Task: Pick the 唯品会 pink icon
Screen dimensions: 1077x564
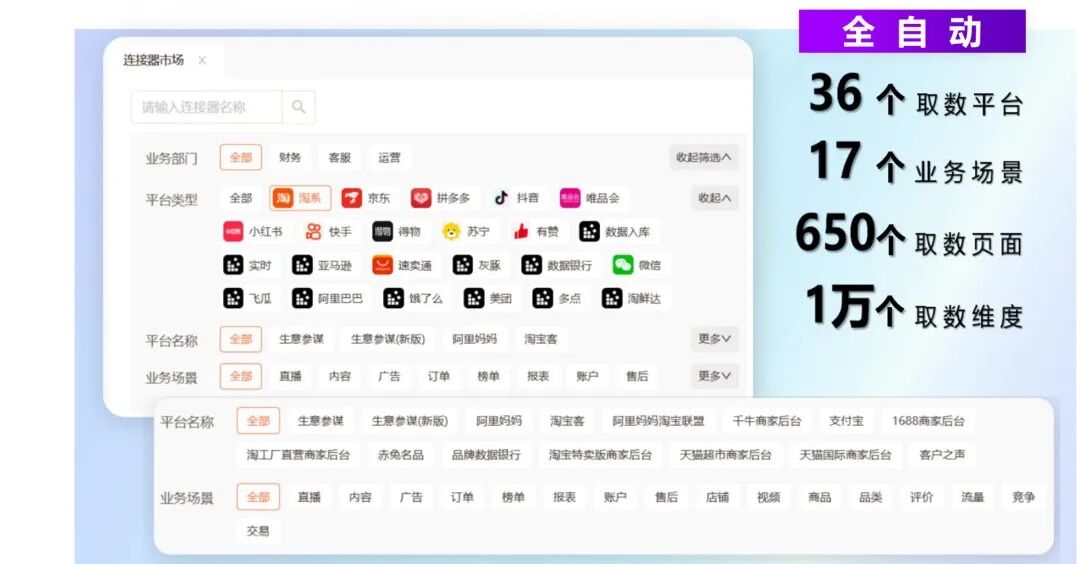Action: pos(570,198)
